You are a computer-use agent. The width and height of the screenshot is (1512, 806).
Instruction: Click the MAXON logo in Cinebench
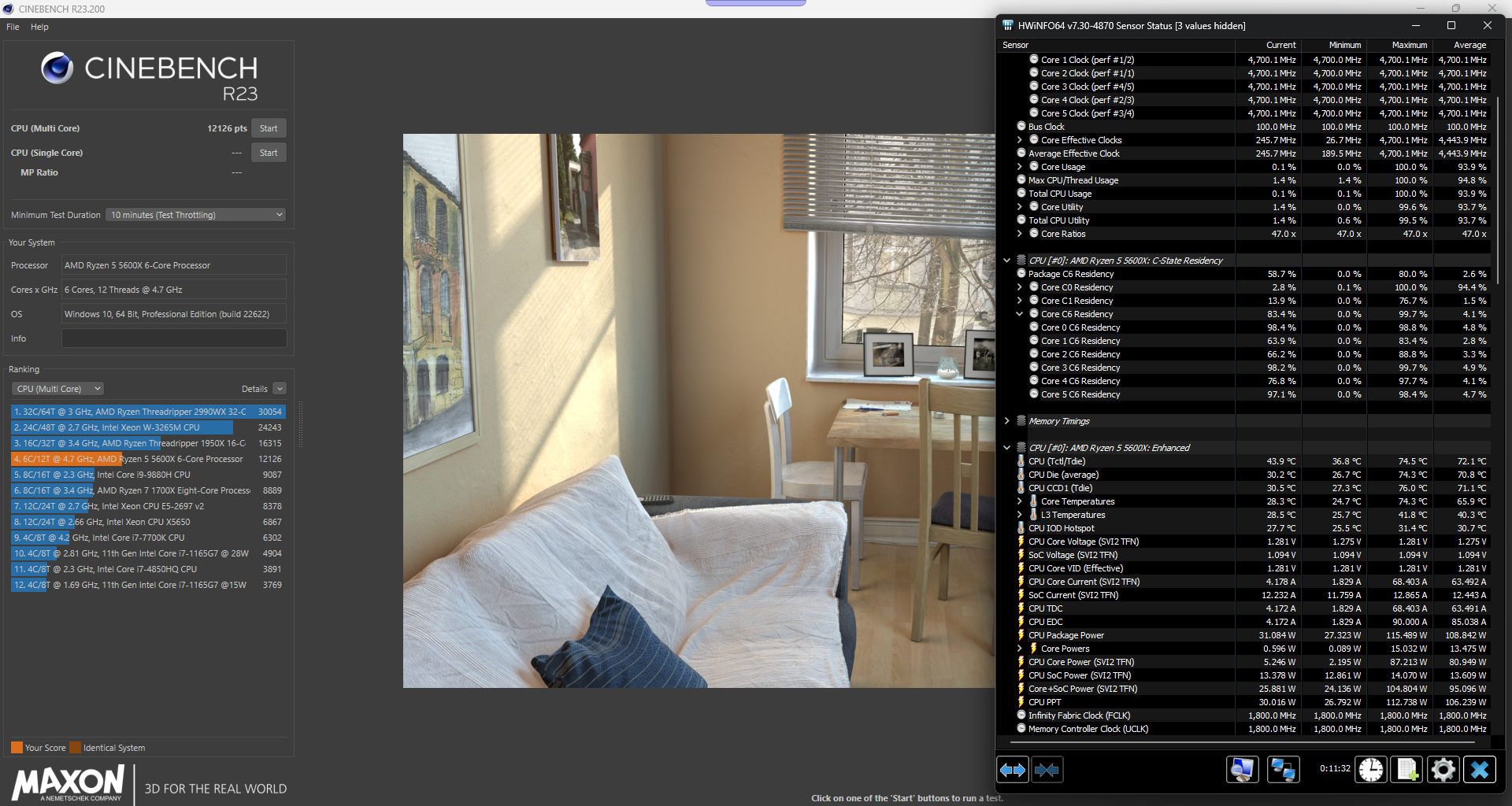(68, 783)
